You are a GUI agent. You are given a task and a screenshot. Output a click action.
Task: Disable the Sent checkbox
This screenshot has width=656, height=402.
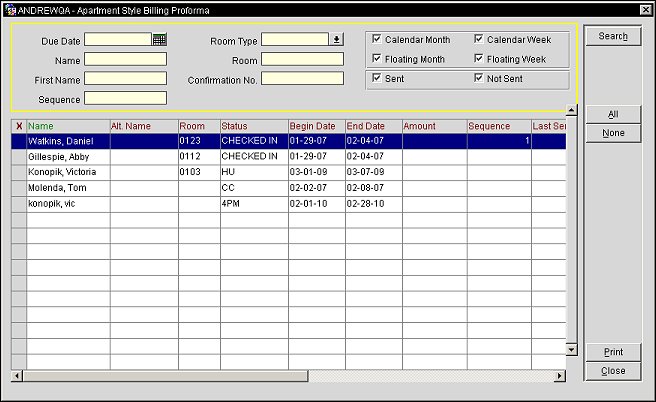[x=377, y=78]
